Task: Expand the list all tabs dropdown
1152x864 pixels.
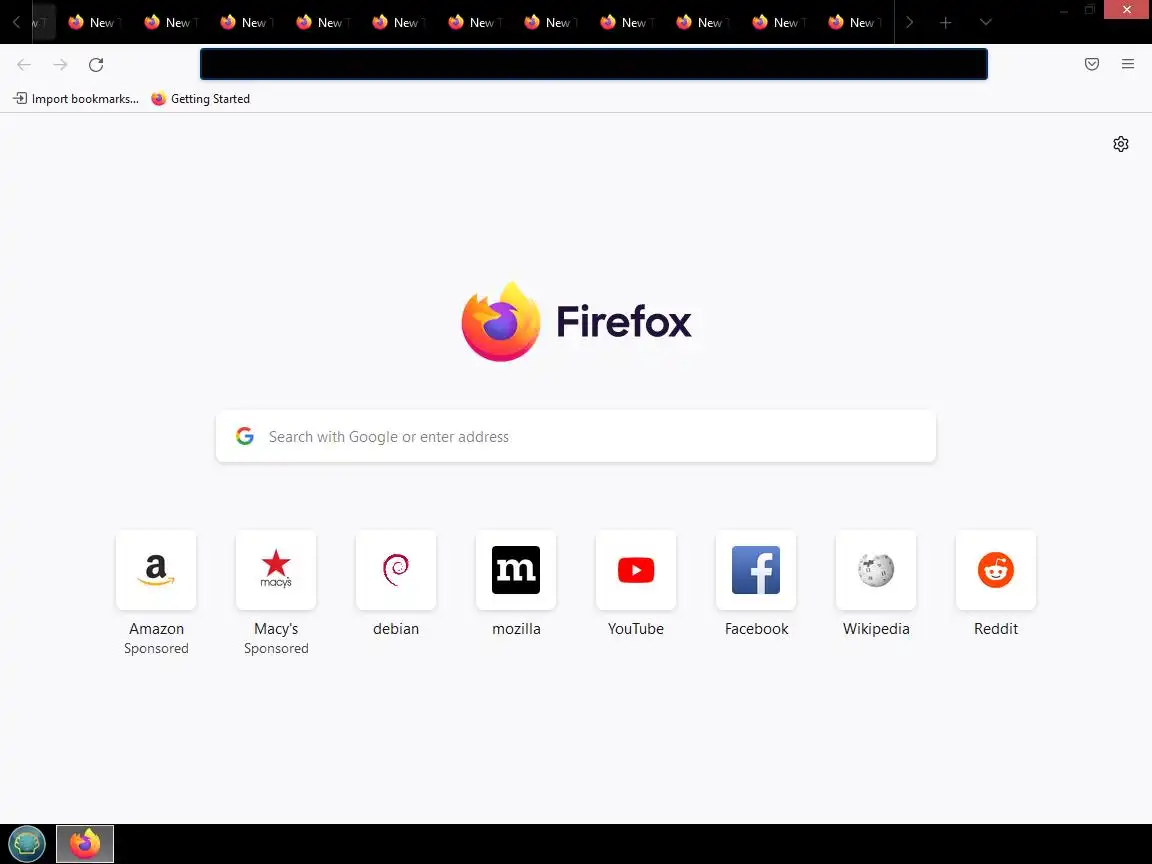Action: [986, 23]
